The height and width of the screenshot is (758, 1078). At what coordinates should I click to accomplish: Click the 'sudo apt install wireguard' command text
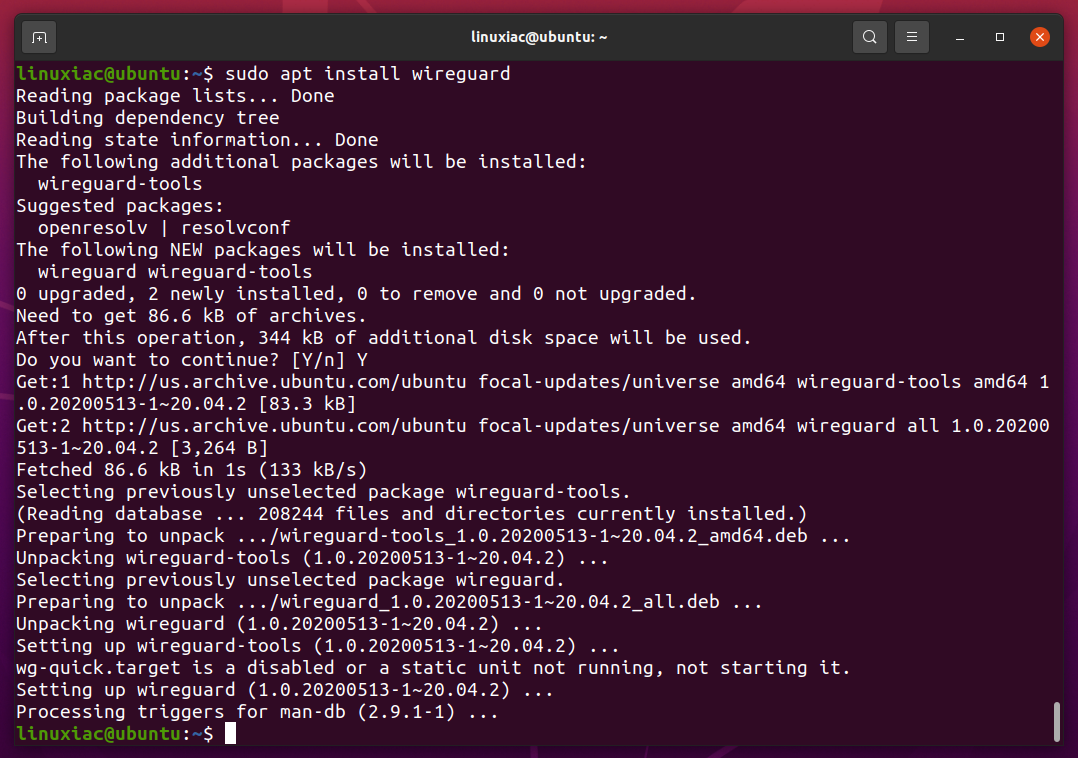(368, 74)
